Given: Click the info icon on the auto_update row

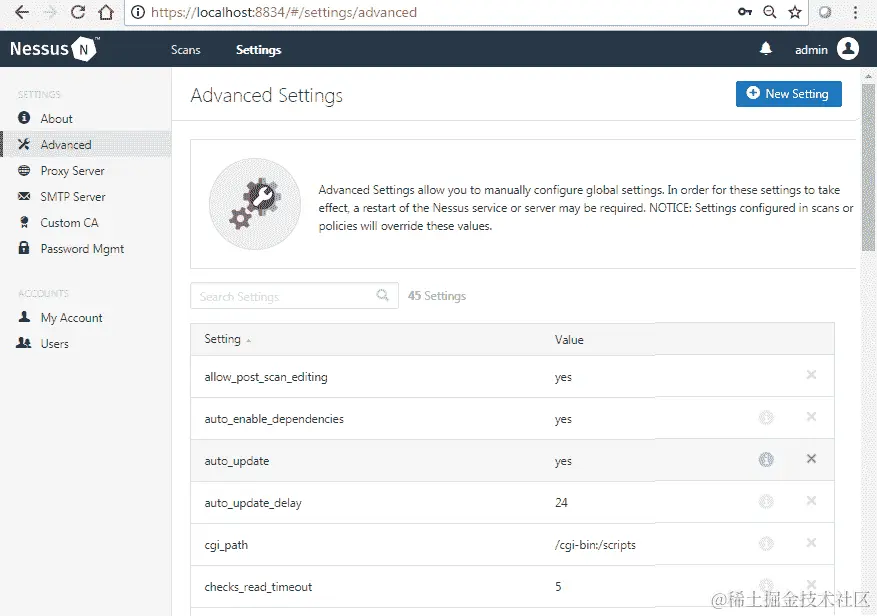Looking at the screenshot, I should (766, 459).
